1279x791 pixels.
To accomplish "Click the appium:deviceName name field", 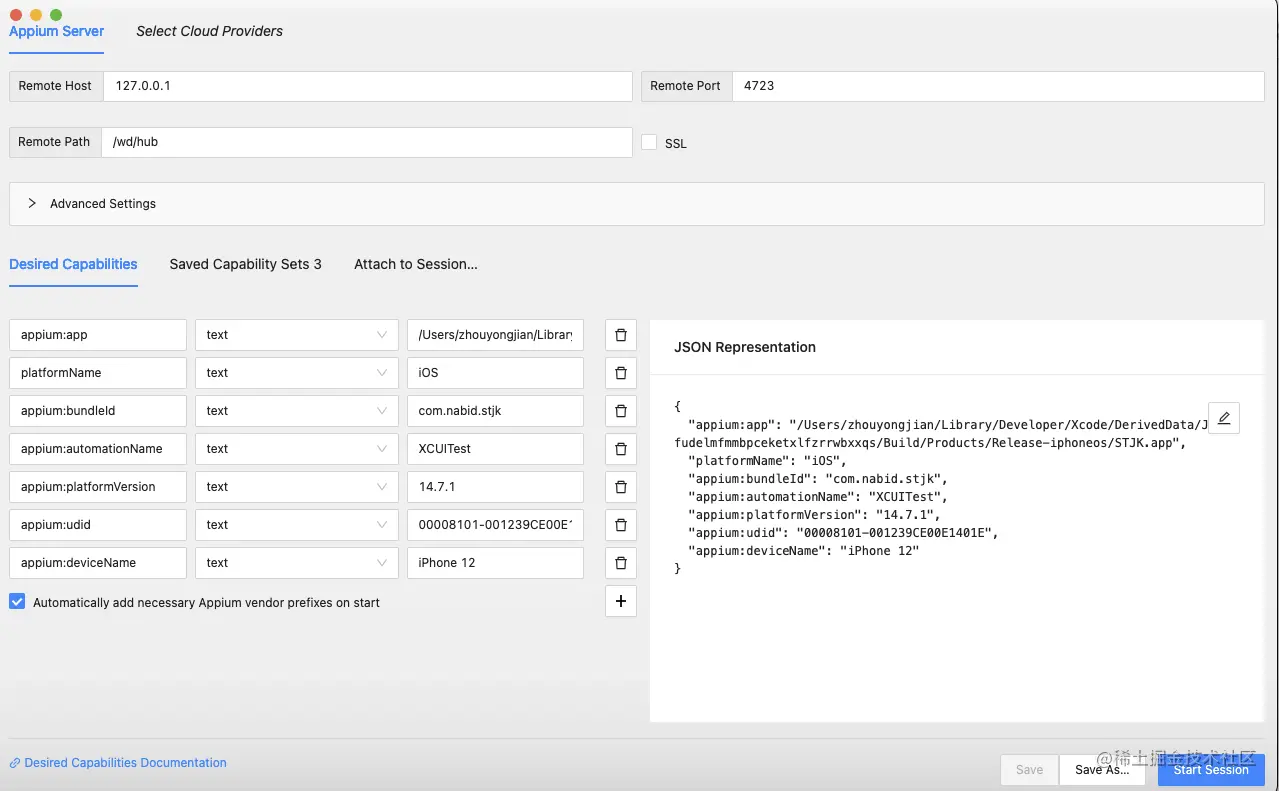I will (98, 563).
